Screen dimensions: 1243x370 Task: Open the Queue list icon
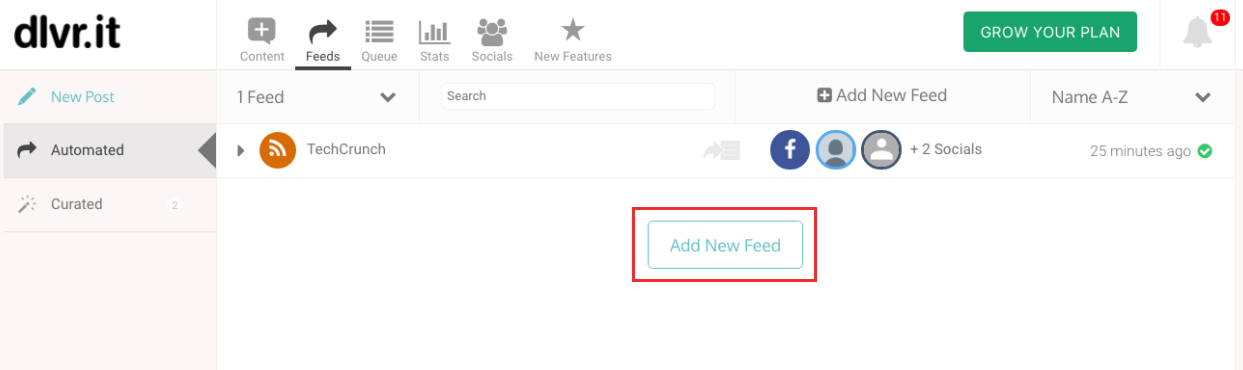(x=379, y=31)
